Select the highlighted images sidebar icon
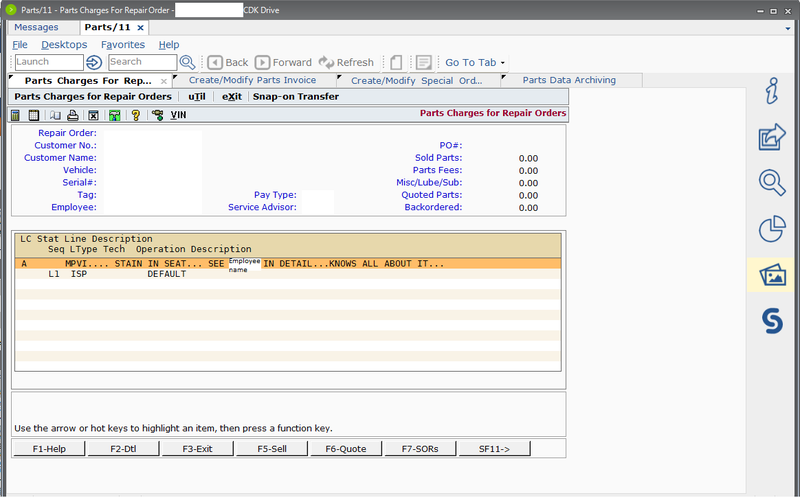 tap(772, 275)
